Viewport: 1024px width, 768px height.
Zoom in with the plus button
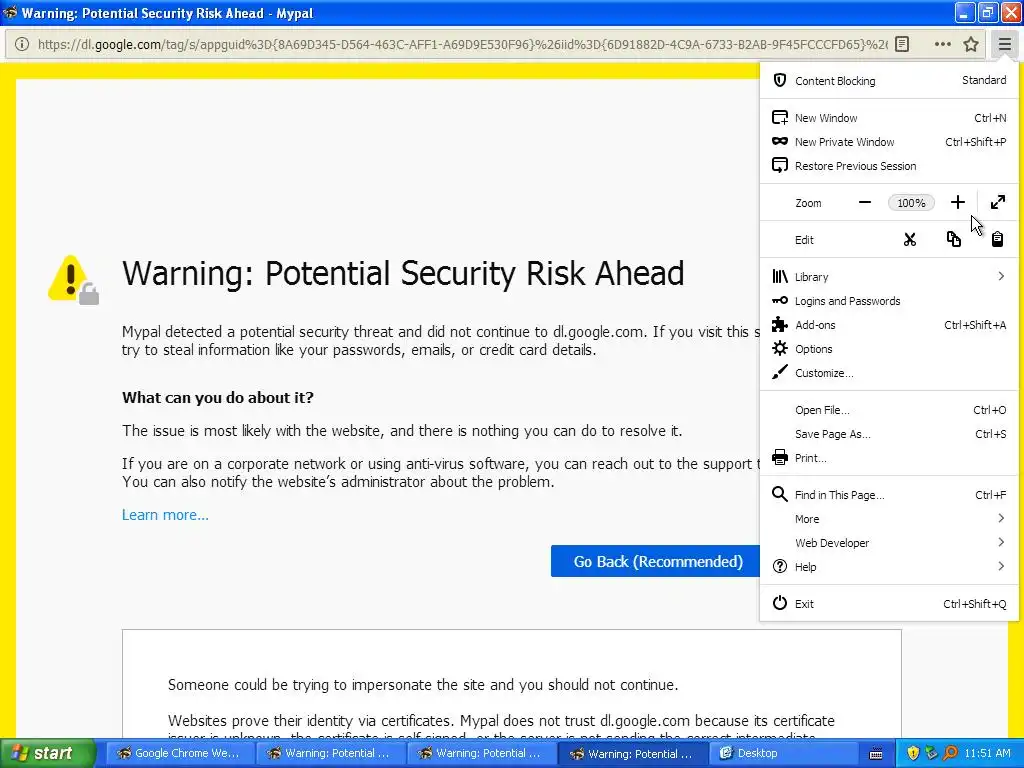tap(957, 203)
